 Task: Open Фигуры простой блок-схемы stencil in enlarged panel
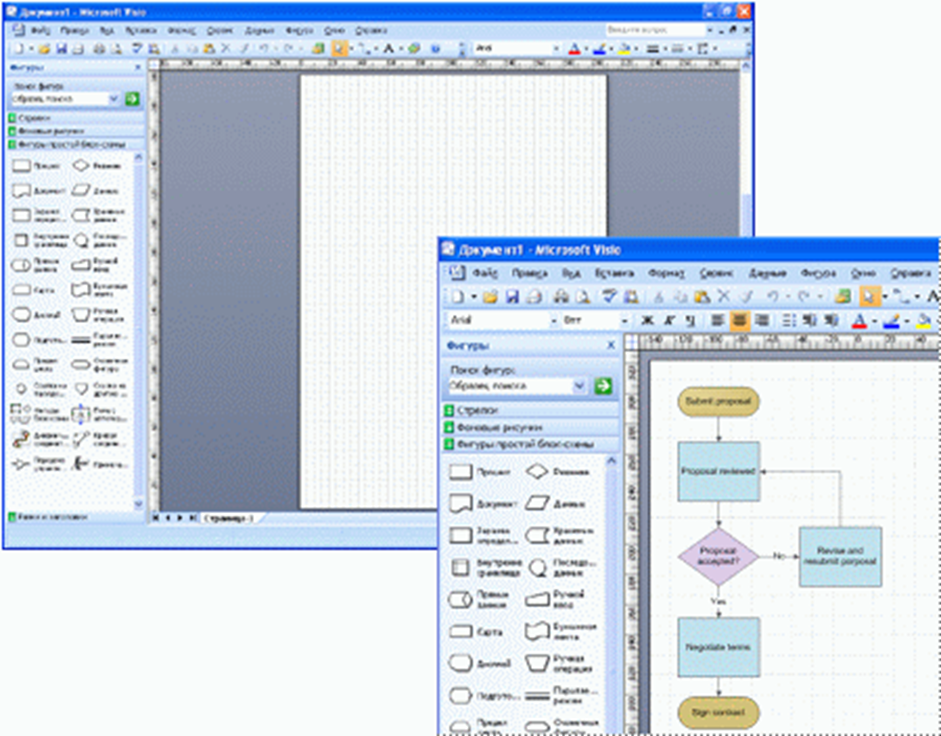tap(530, 444)
